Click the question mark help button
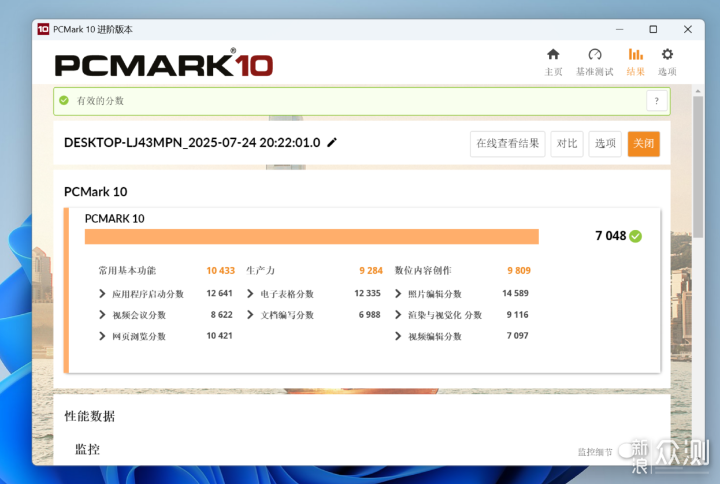The image size is (720, 484). [657, 101]
